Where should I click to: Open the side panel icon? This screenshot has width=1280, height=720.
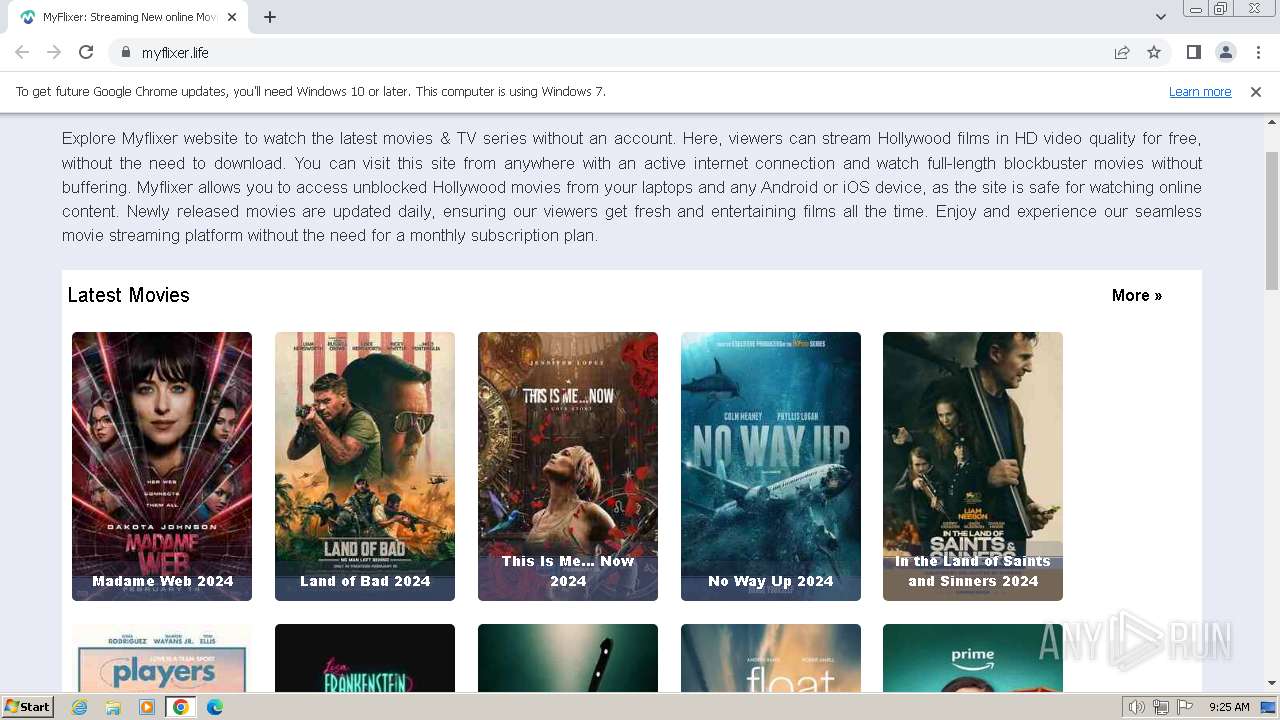[1193, 52]
